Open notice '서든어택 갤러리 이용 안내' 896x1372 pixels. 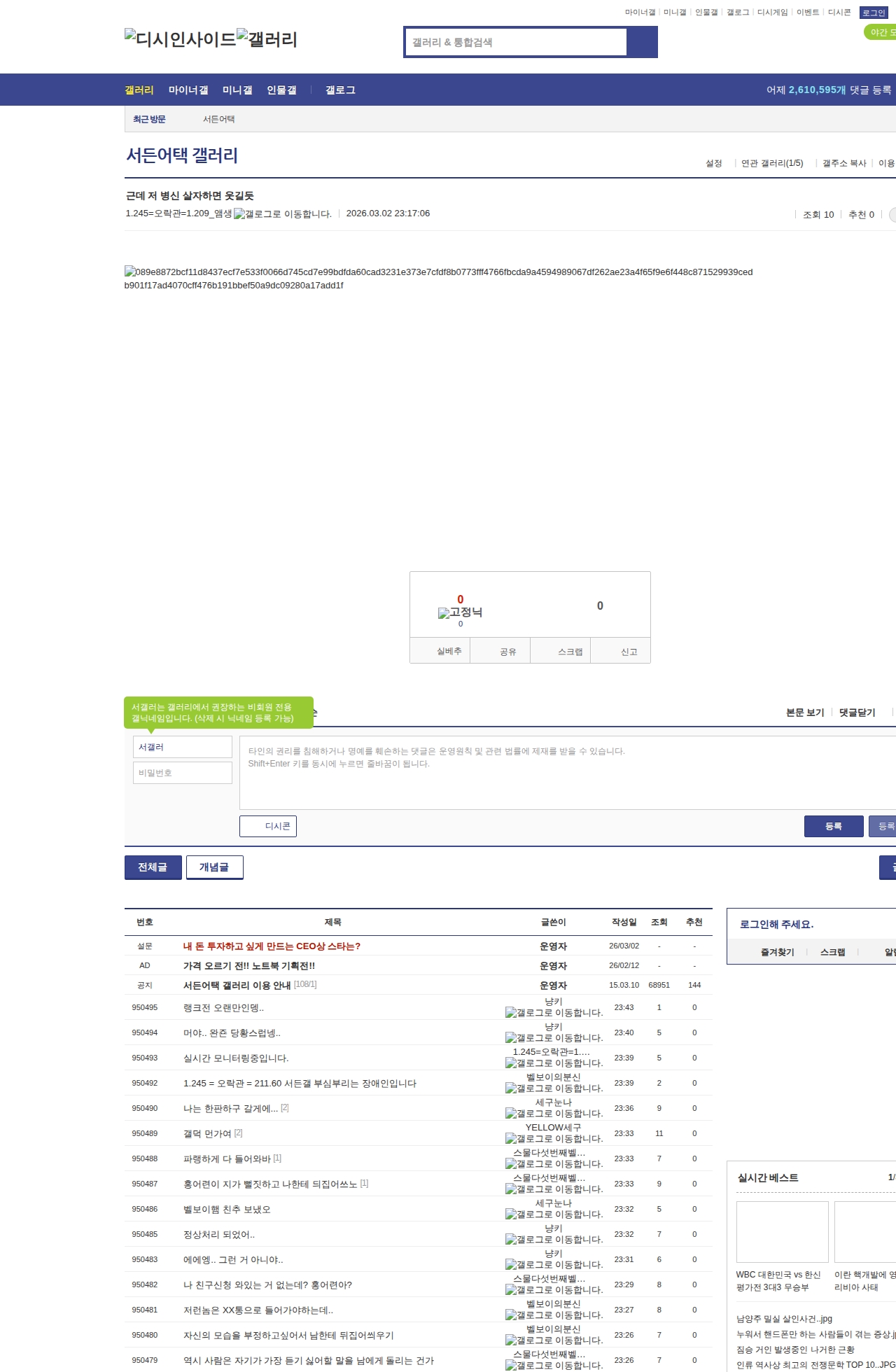pos(237,985)
